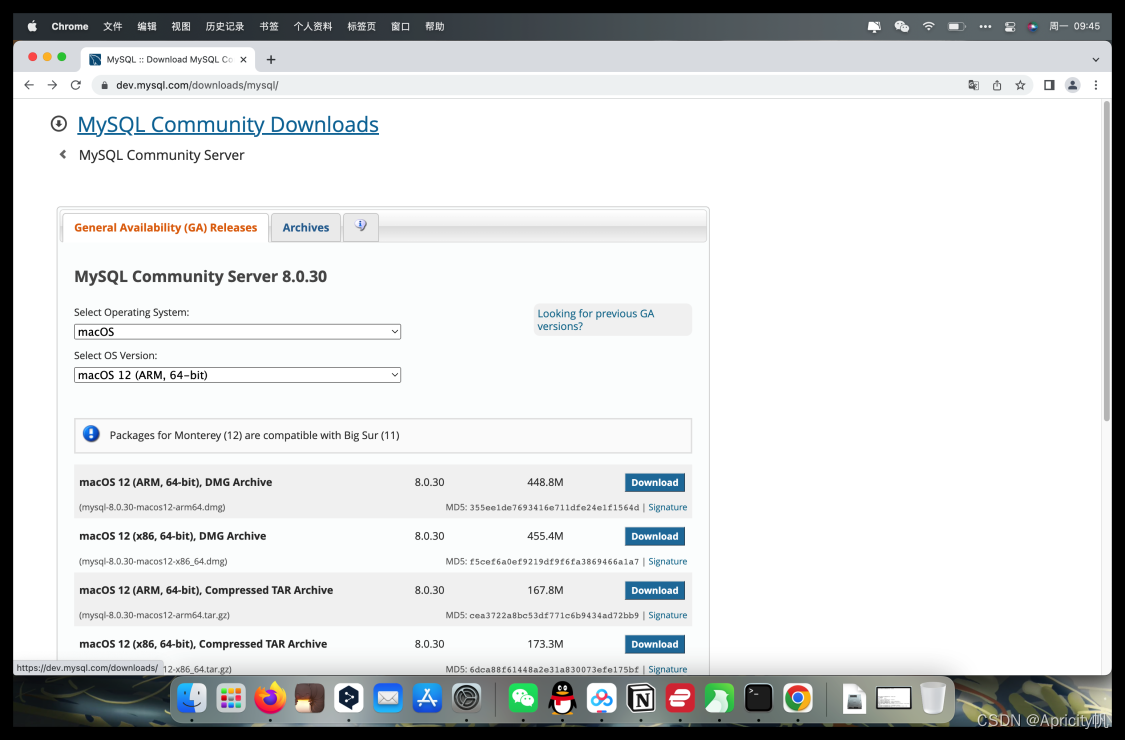This screenshot has width=1125, height=740.
Task: Open Chrome's three-dot menu
Action: [x=1096, y=85]
